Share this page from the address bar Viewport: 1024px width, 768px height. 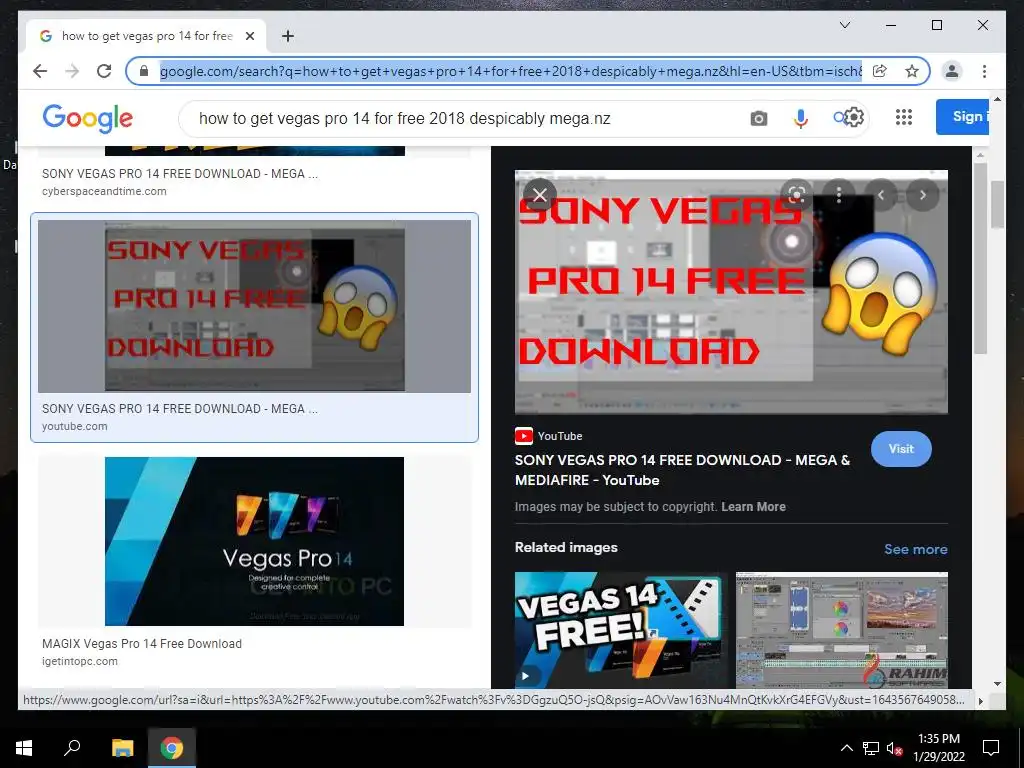[880, 71]
